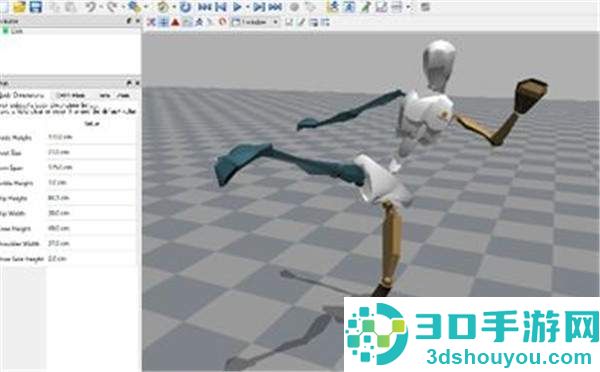
Task: Edit the Hip Width value field
Action: click(x=91, y=213)
